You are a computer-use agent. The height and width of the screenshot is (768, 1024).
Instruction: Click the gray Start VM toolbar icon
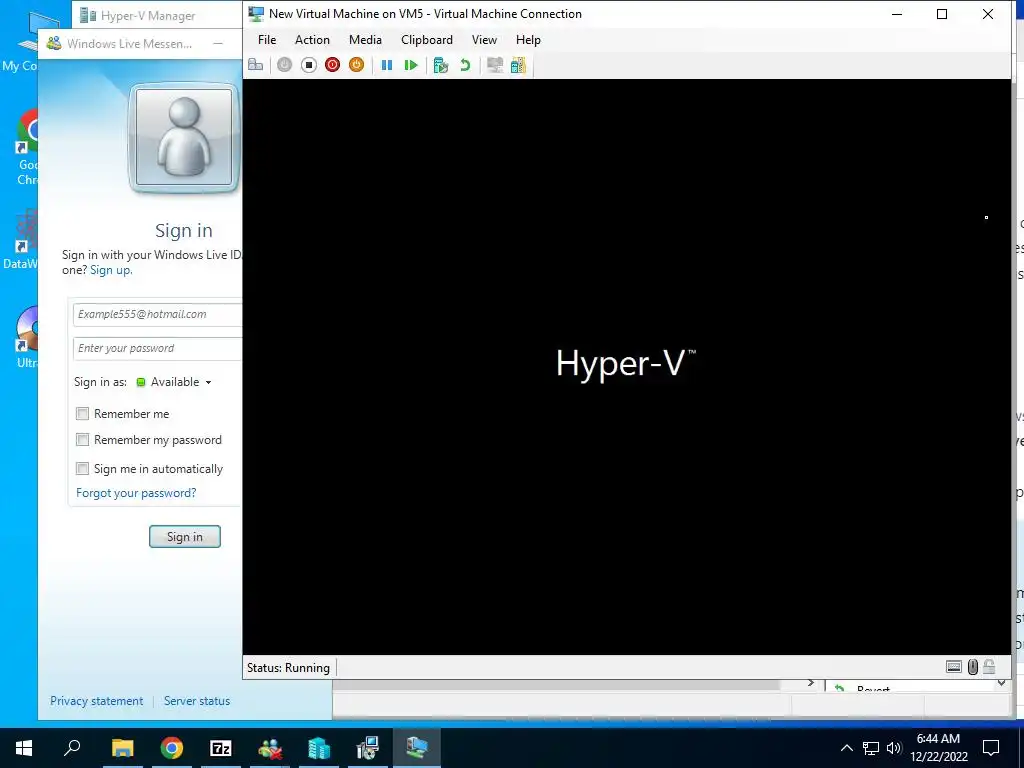click(285, 65)
